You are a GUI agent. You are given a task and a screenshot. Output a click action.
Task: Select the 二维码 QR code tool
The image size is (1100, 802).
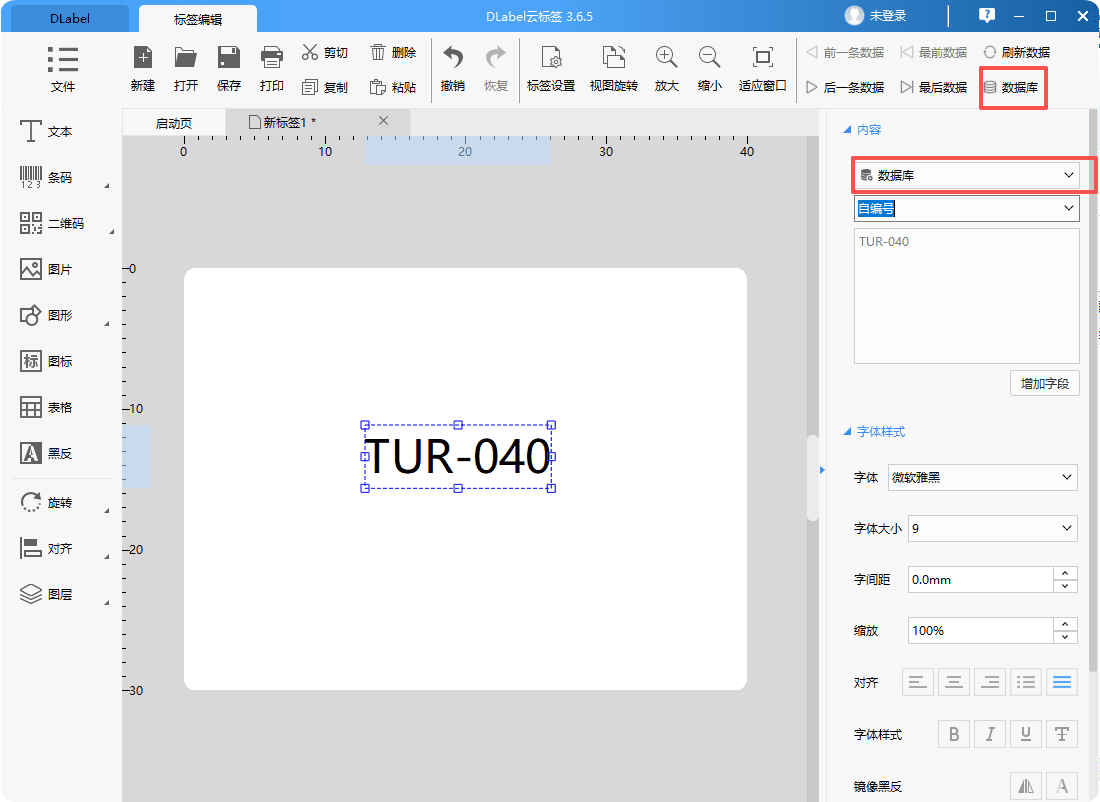pyautogui.click(x=52, y=223)
